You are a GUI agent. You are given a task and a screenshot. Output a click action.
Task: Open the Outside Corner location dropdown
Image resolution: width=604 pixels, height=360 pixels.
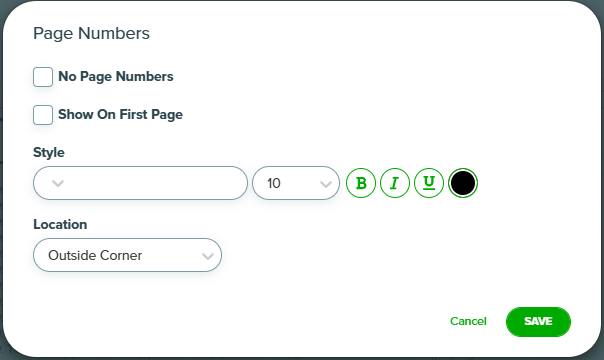point(128,255)
